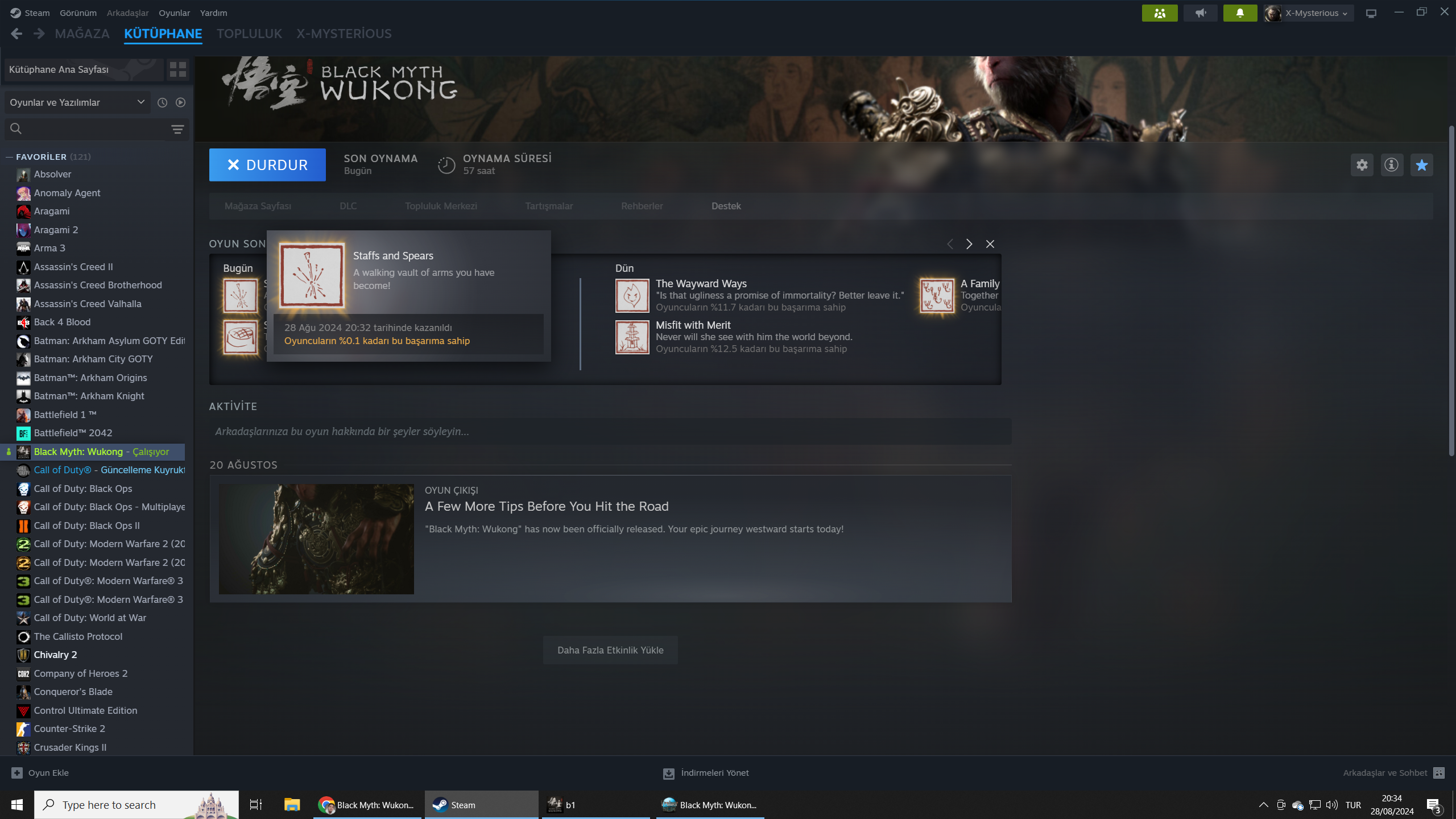1456x819 pixels.
Task: Open announcements megaphone icon
Action: (x=1200, y=13)
